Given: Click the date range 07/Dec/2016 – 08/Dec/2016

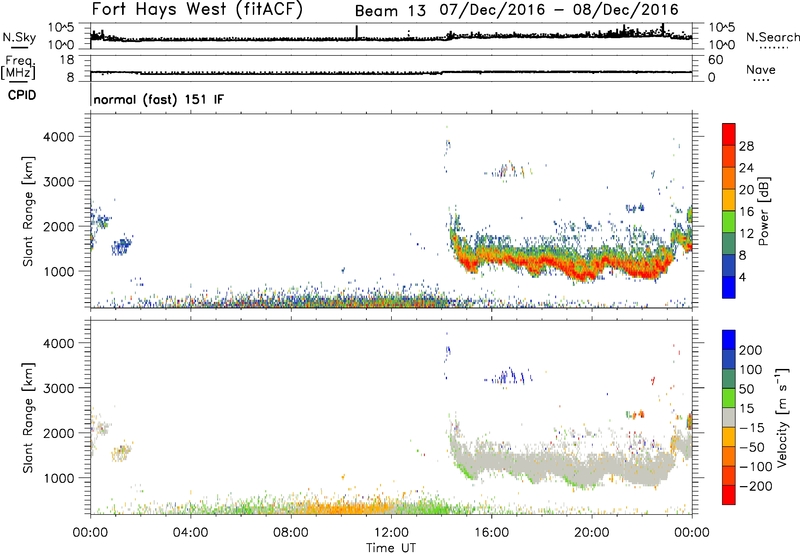Looking at the screenshot, I should click(x=560, y=10).
